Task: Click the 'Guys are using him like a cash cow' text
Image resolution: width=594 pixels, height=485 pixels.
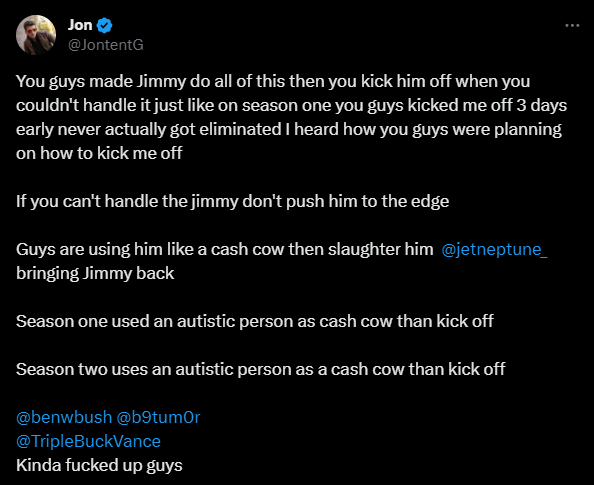Action: pos(225,249)
